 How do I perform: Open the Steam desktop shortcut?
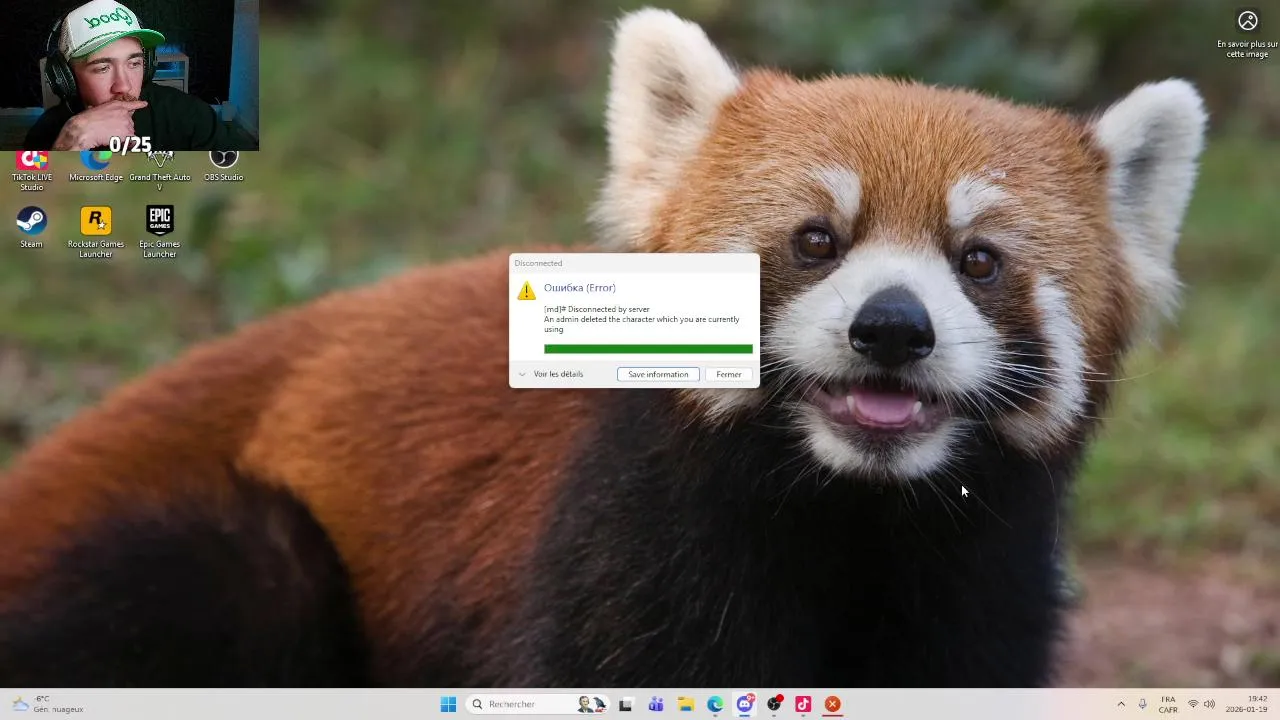coord(31,227)
